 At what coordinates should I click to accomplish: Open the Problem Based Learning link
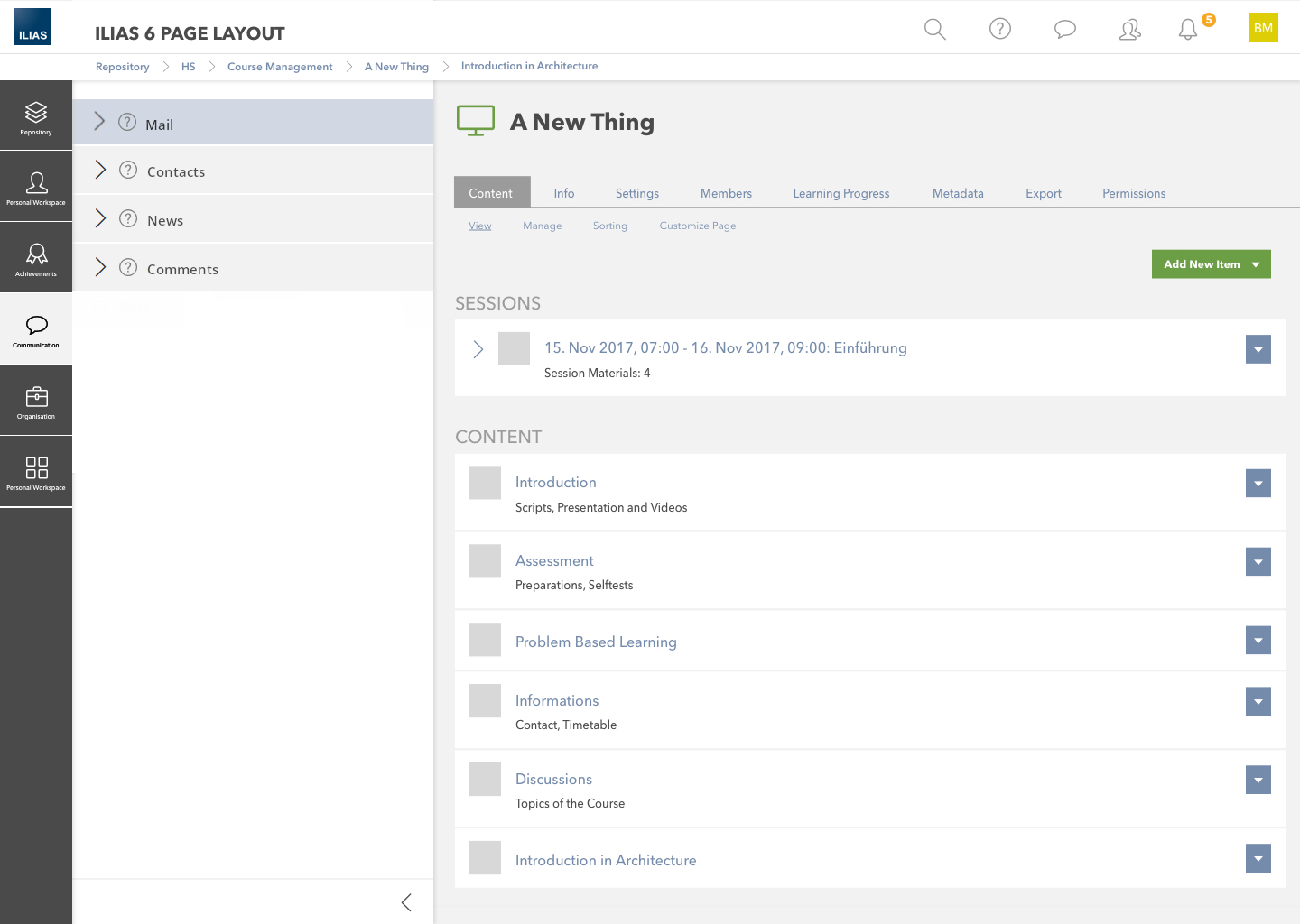(x=596, y=642)
